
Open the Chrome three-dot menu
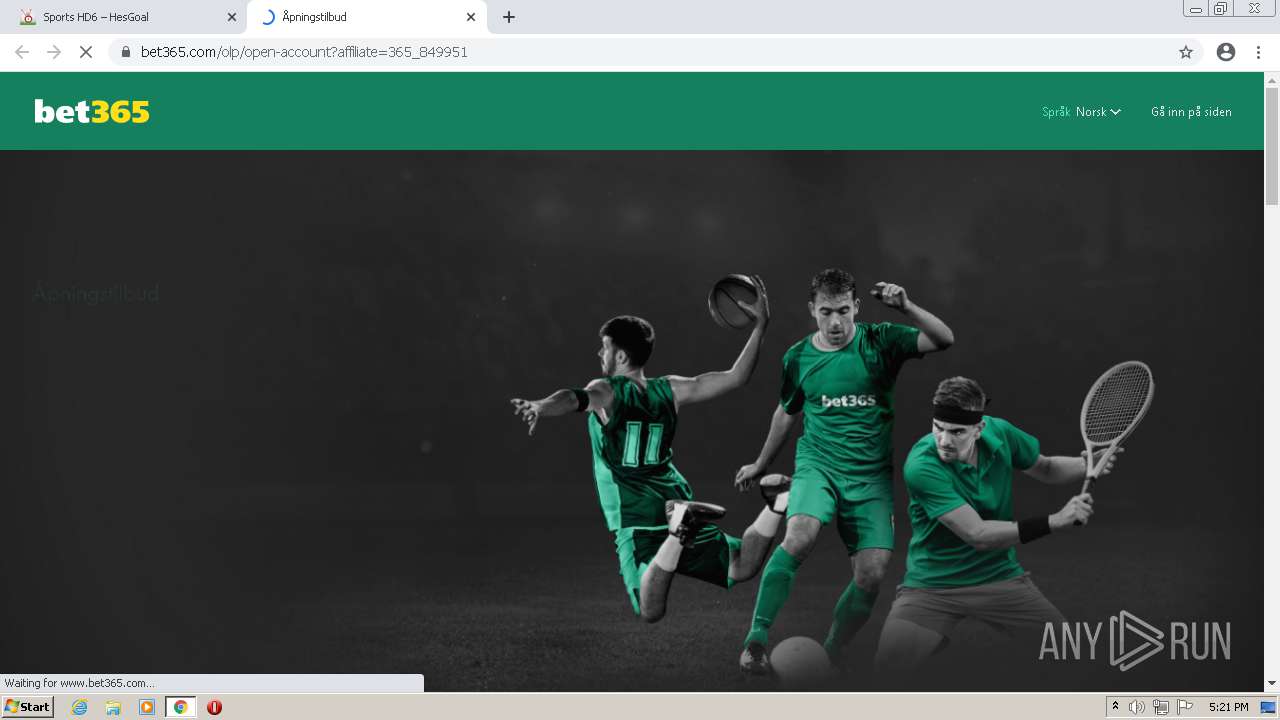1258,52
